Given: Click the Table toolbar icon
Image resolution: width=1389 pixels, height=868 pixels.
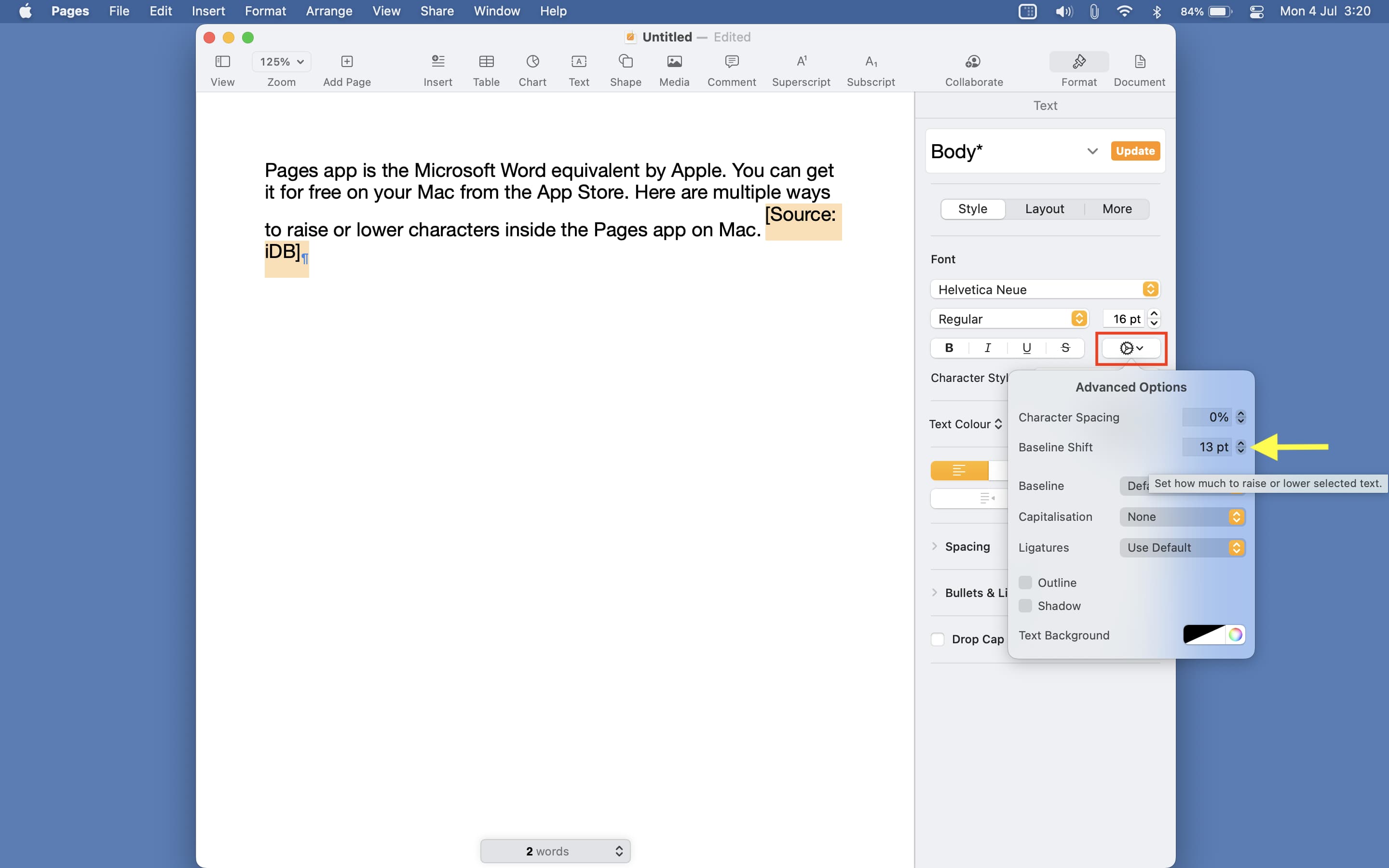Looking at the screenshot, I should click(x=486, y=61).
